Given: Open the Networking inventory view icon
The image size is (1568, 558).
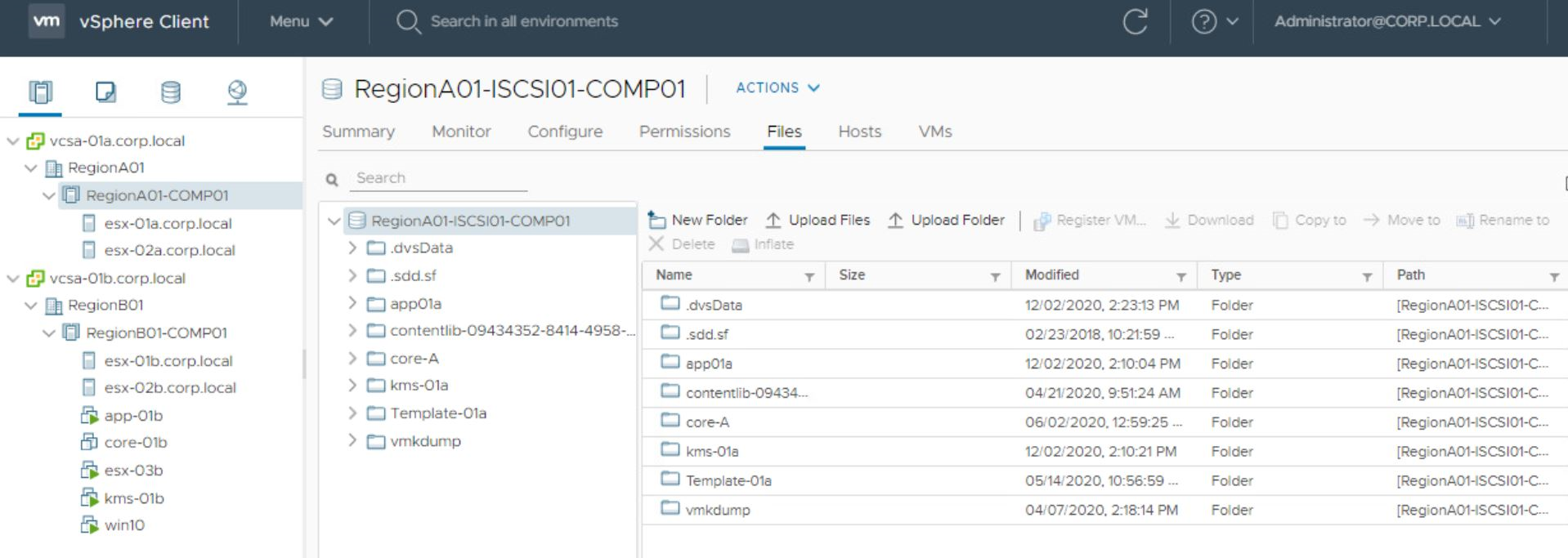Looking at the screenshot, I should click(237, 92).
